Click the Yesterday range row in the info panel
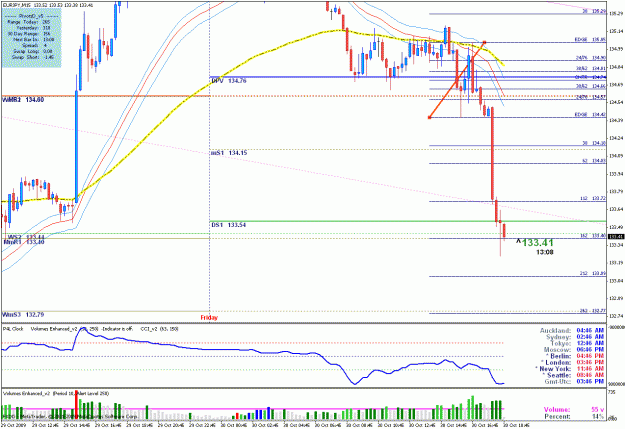 tap(33, 28)
